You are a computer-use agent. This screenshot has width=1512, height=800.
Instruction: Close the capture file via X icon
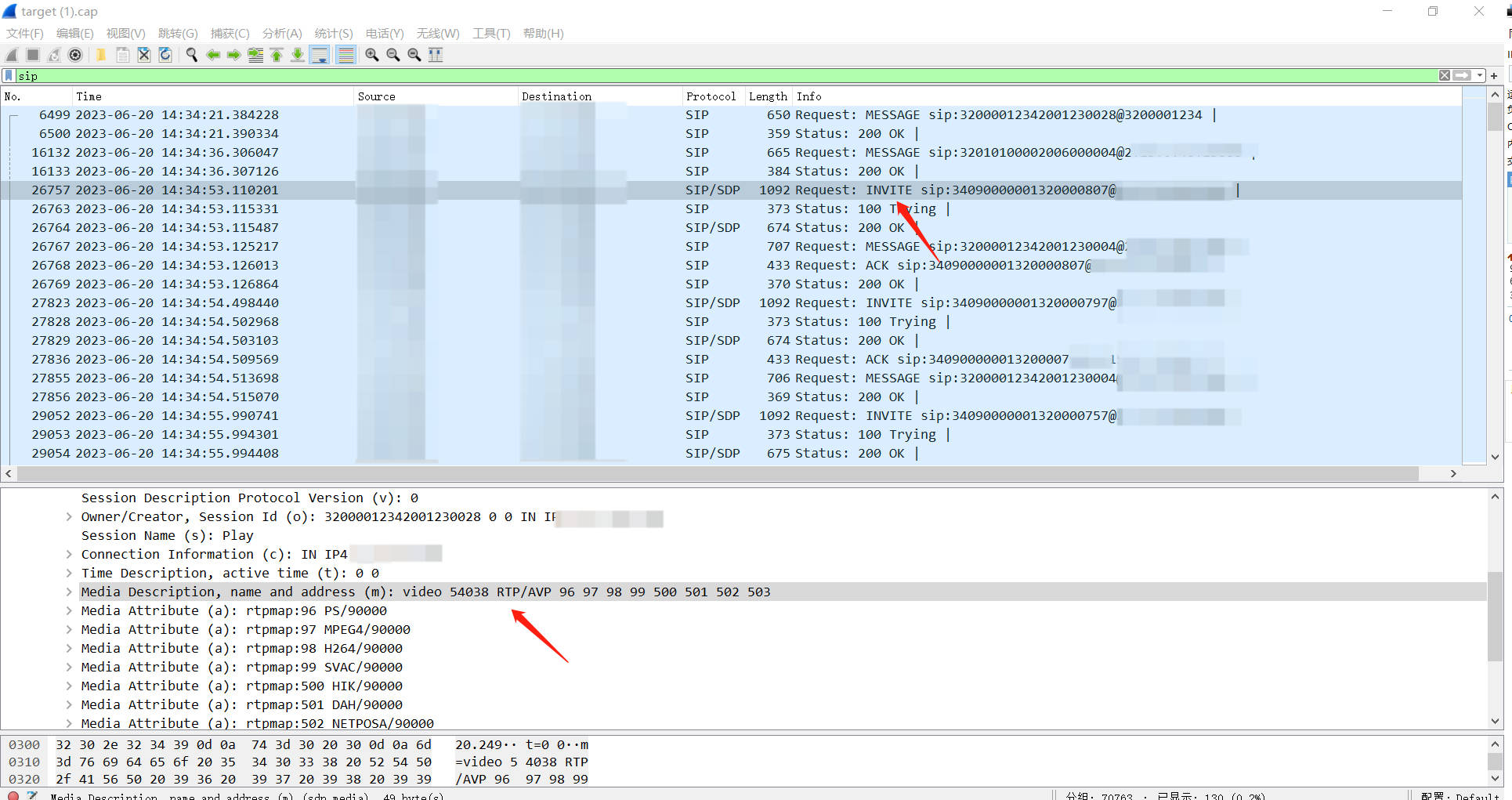pyautogui.click(x=144, y=55)
